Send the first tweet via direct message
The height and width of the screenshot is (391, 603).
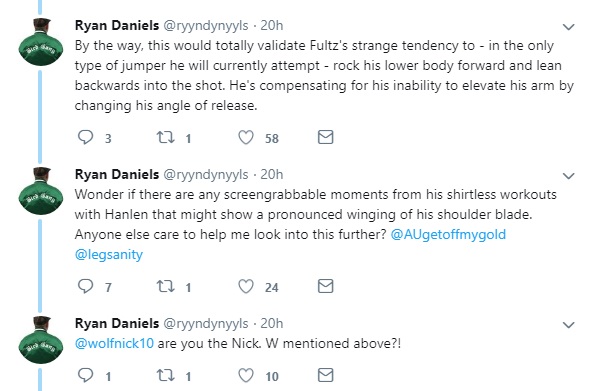click(325, 137)
